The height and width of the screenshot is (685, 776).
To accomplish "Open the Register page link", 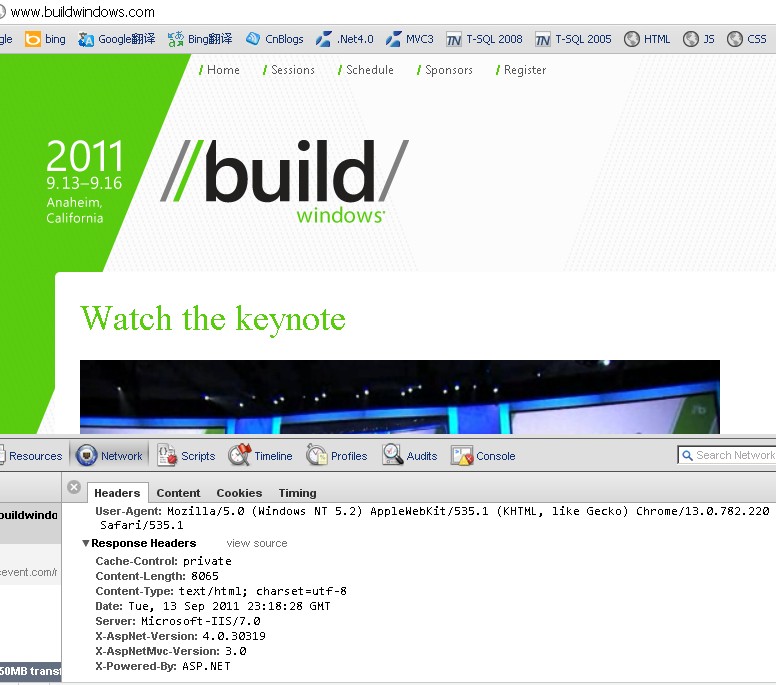I will point(521,70).
